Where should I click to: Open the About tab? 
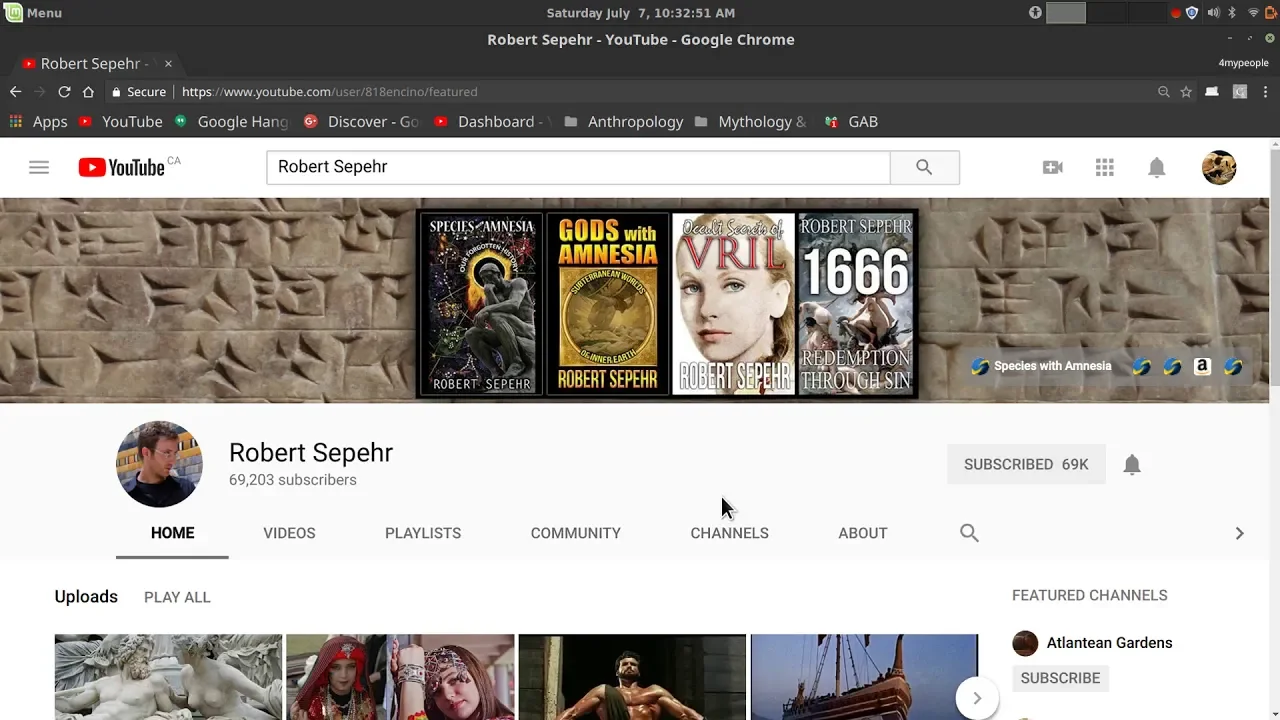(x=862, y=533)
